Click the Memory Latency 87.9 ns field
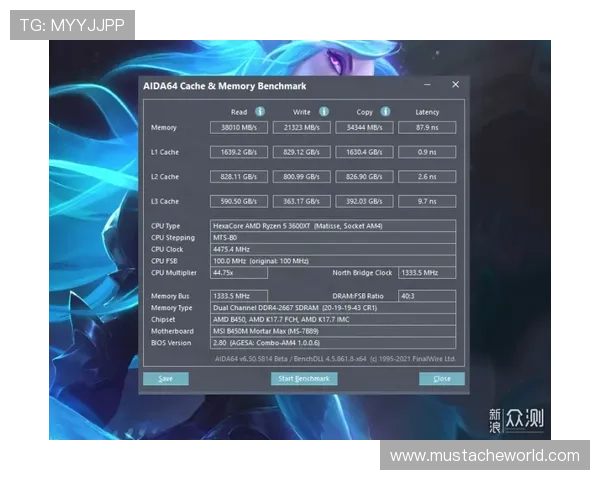 coord(427,128)
